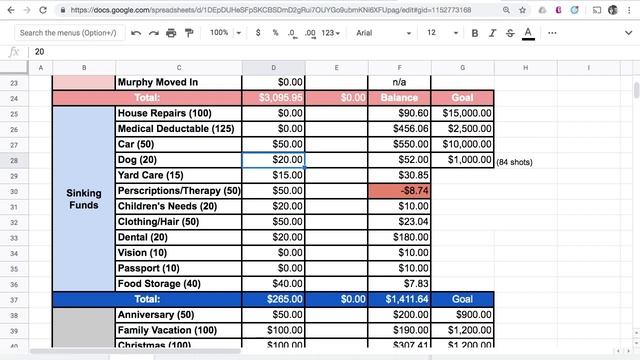This screenshot has width=640, height=360.
Task: Select the Yard Care (15) cell
Action: point(178,175)
